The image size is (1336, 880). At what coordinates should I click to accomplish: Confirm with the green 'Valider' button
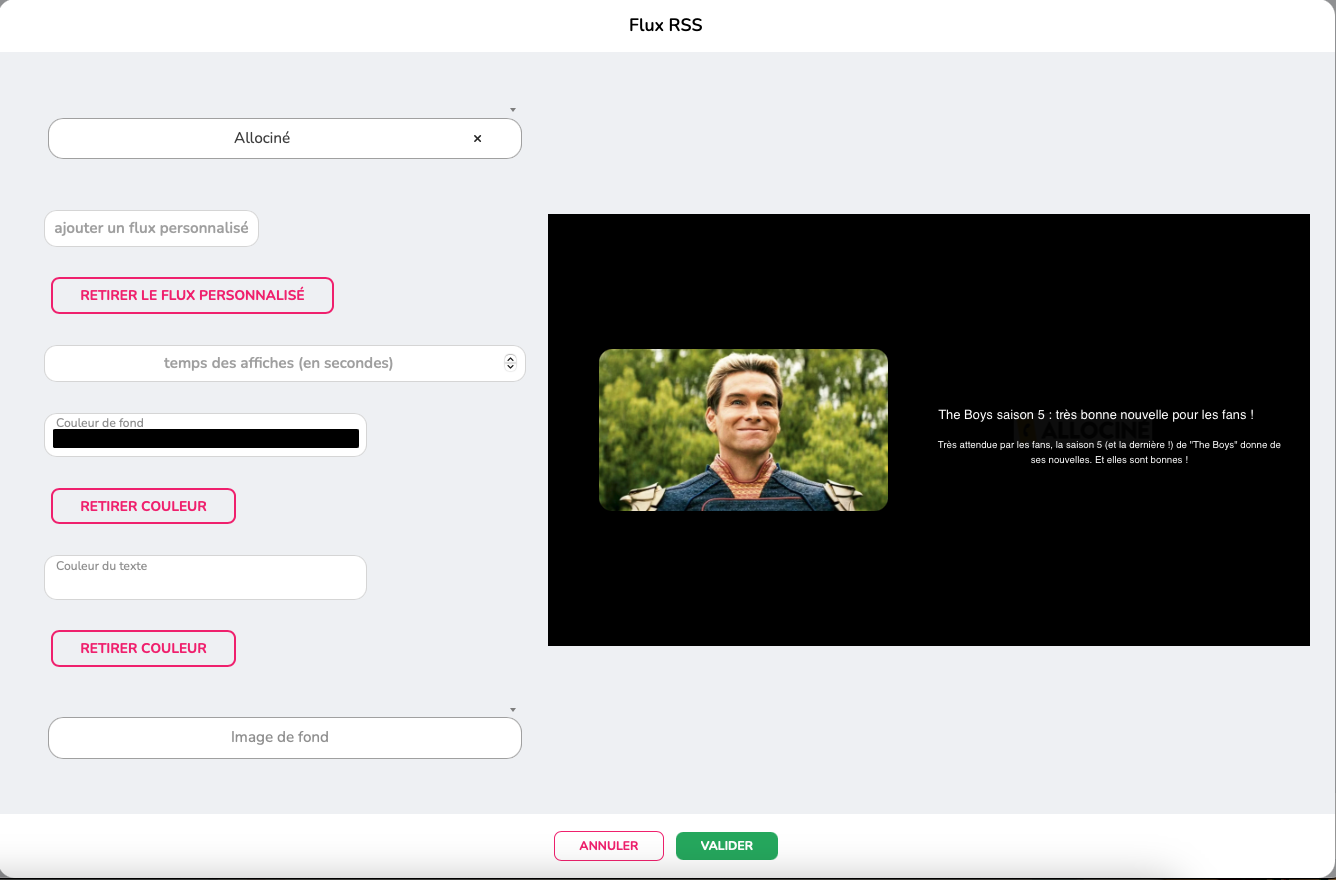[x=727, y=846]
